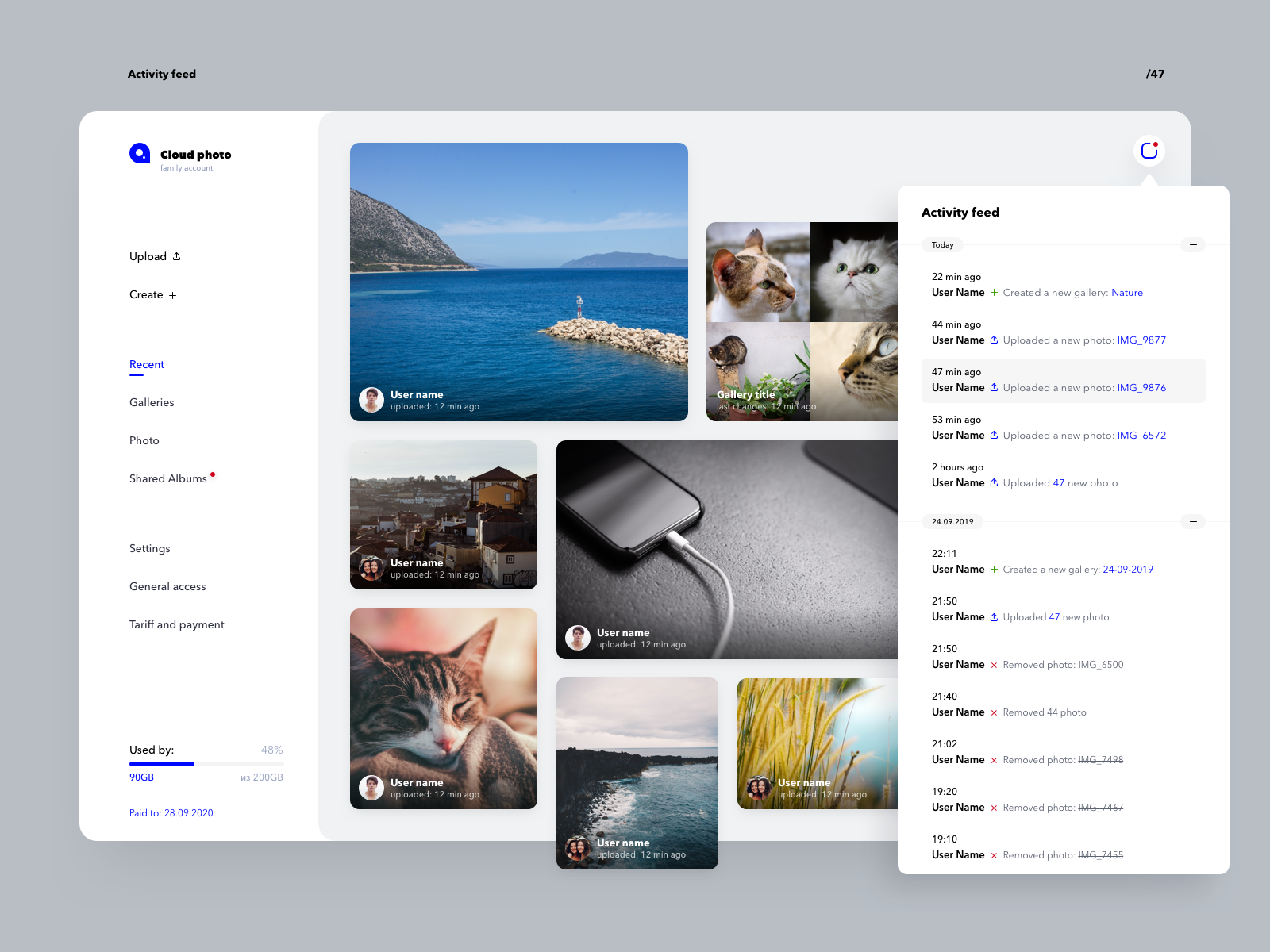Open Shared Albums in the sidebar
Image resolution: width=1270 pixels, height=952 pixels.
click(x=168, y=479)
